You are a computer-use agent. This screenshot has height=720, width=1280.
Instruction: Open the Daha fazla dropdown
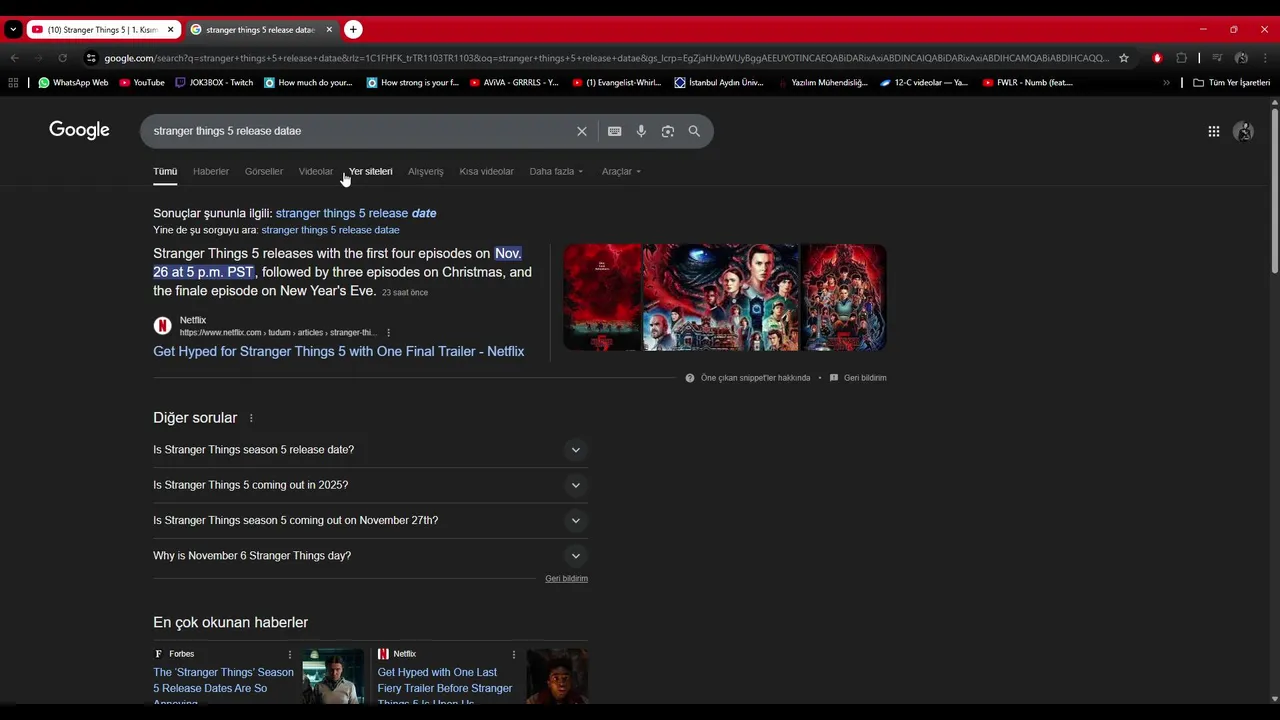coord(556,172)
